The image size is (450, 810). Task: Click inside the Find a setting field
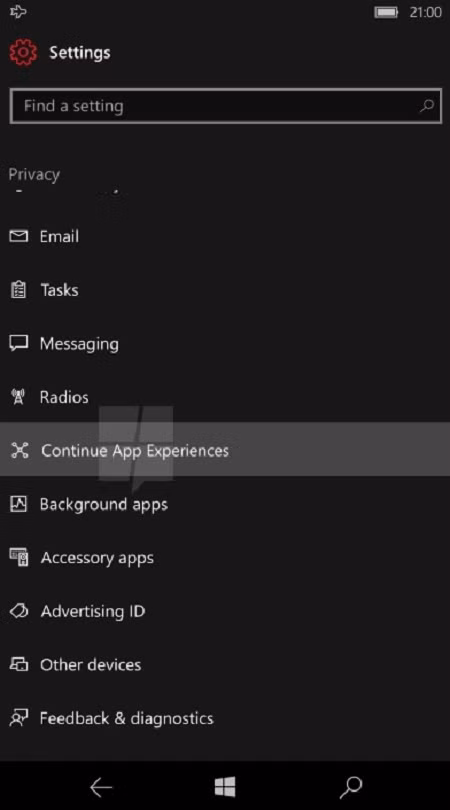pyautogui.click(x=225, y=106)
